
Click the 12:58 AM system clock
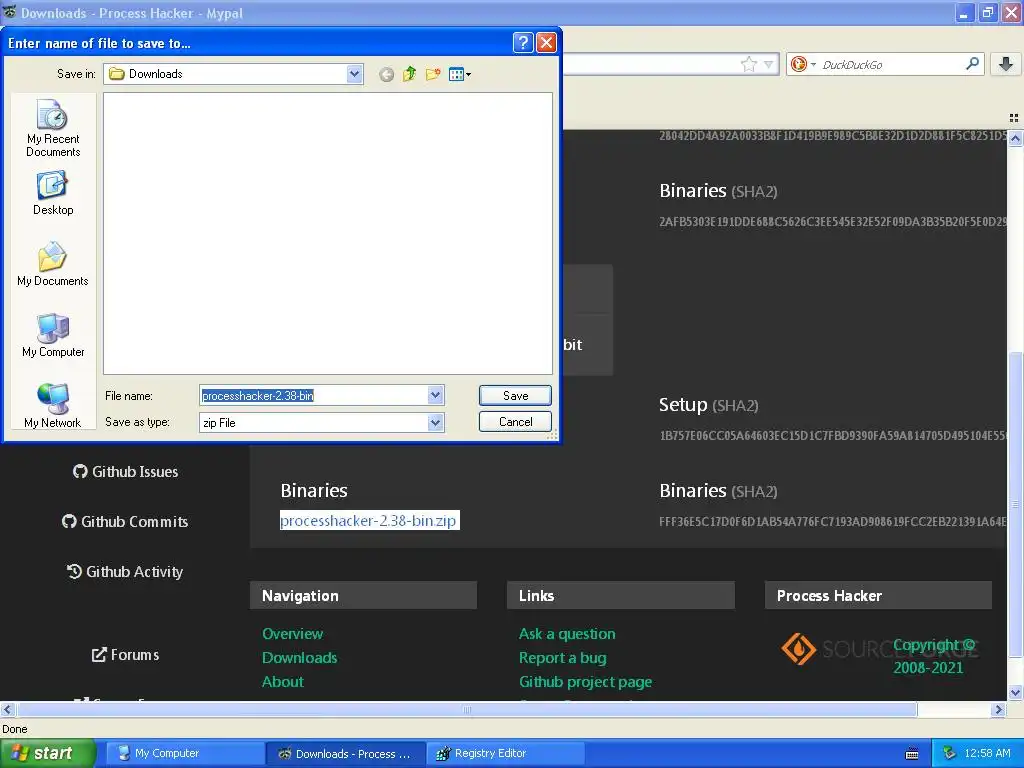(x=987, y=753)
